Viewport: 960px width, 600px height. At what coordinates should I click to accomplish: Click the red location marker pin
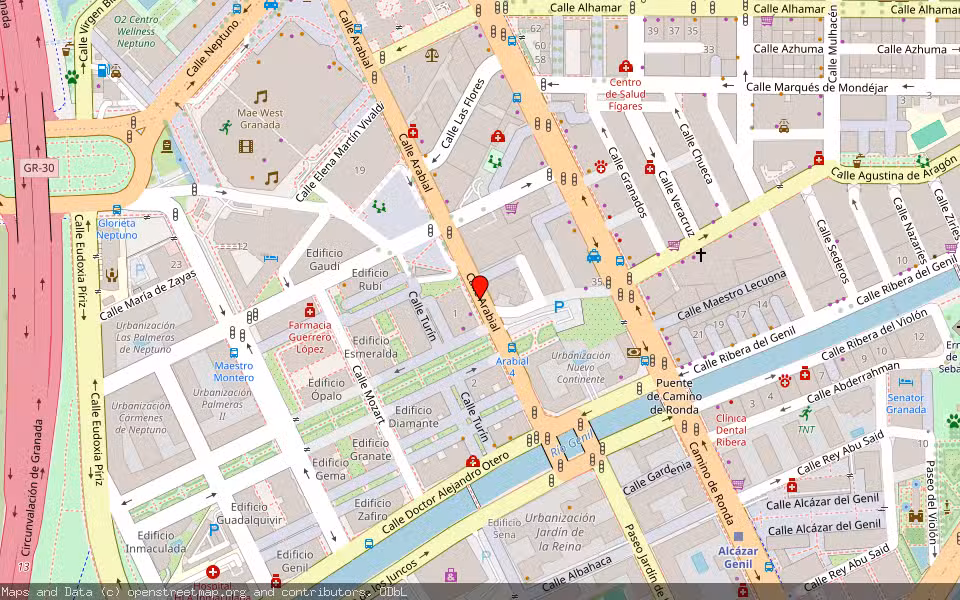click(481, 288)
